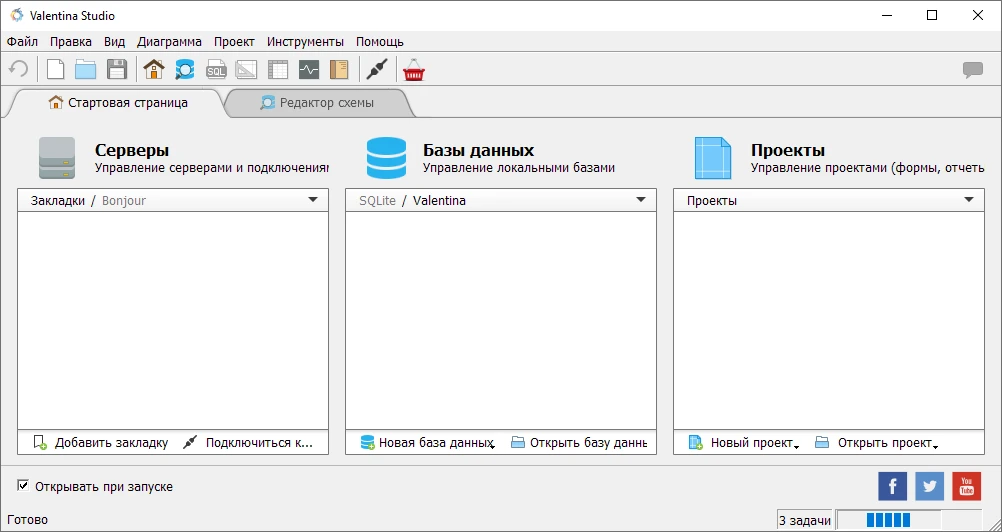Switch to the Редактор схемы tab
Viewport: 1002px width, 532px height.
click(317, 103)
